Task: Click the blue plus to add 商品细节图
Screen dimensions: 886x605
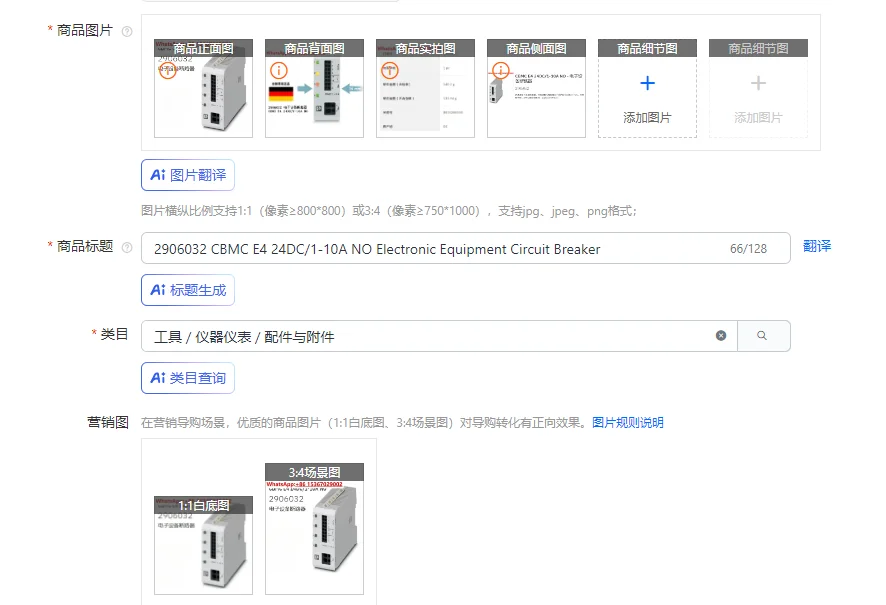Action: [648, 84]
